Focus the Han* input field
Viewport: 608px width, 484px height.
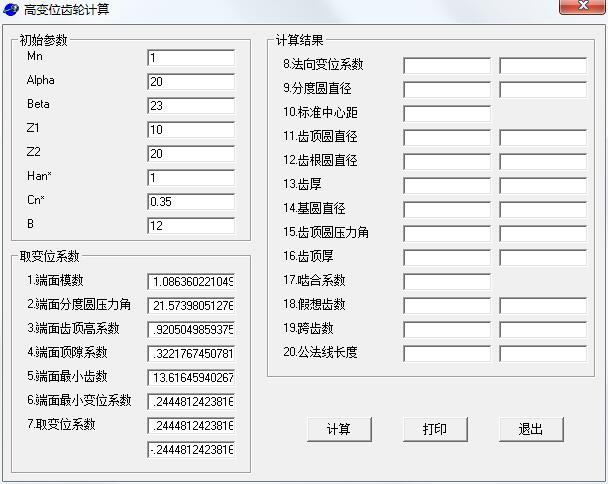[x=191, y=178]
